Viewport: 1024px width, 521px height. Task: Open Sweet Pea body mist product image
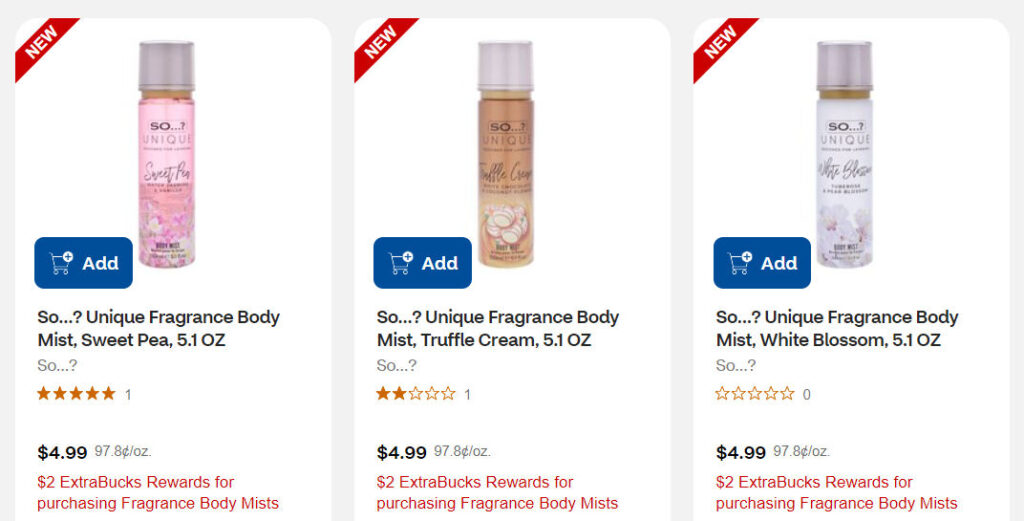[x=166, y=140]
